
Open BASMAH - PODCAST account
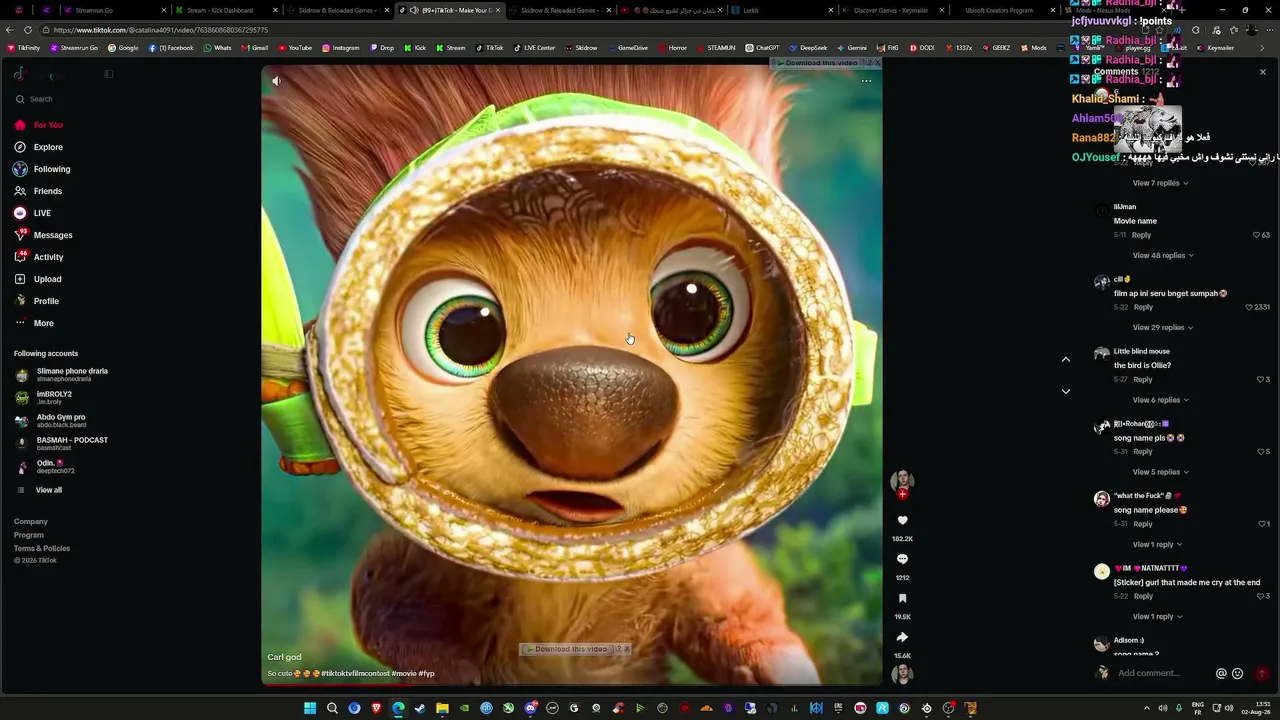coord(62,444)
